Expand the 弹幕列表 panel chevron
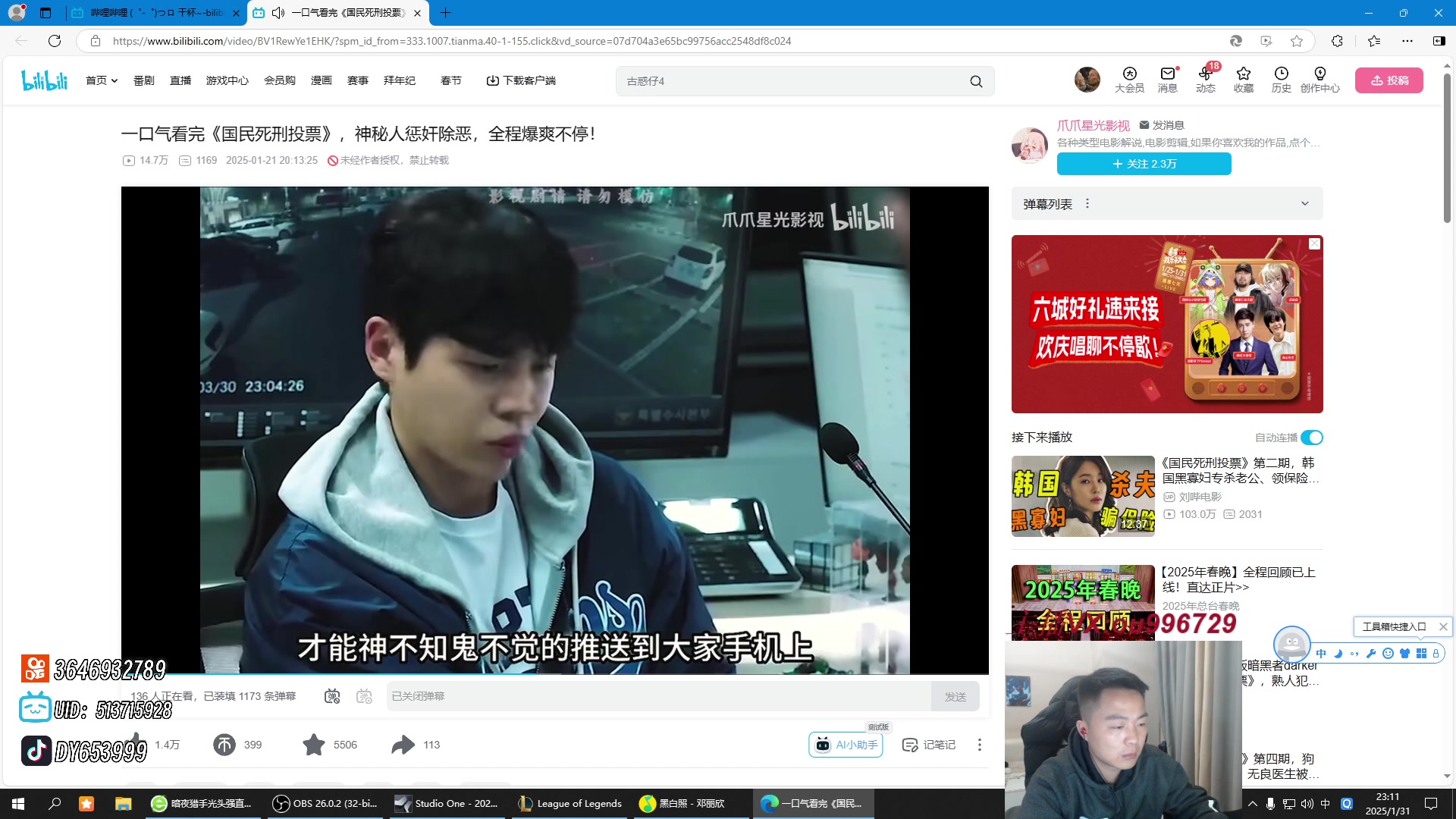1456x819 pixels. (1305, 203)
